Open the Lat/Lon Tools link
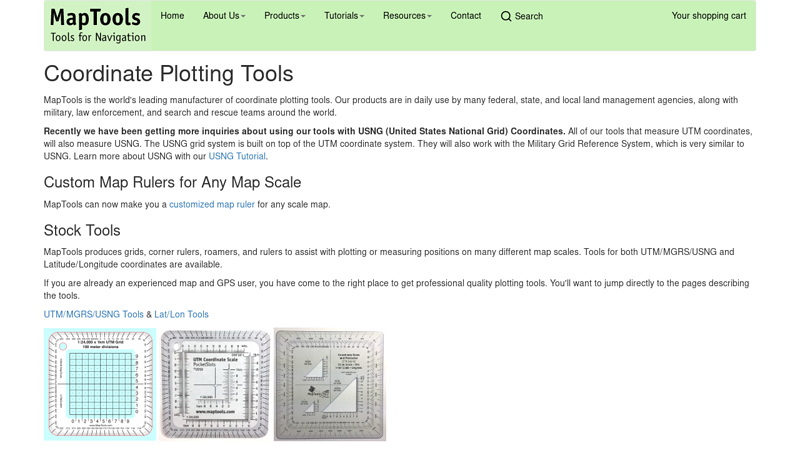800x450 pixels. 181,314
